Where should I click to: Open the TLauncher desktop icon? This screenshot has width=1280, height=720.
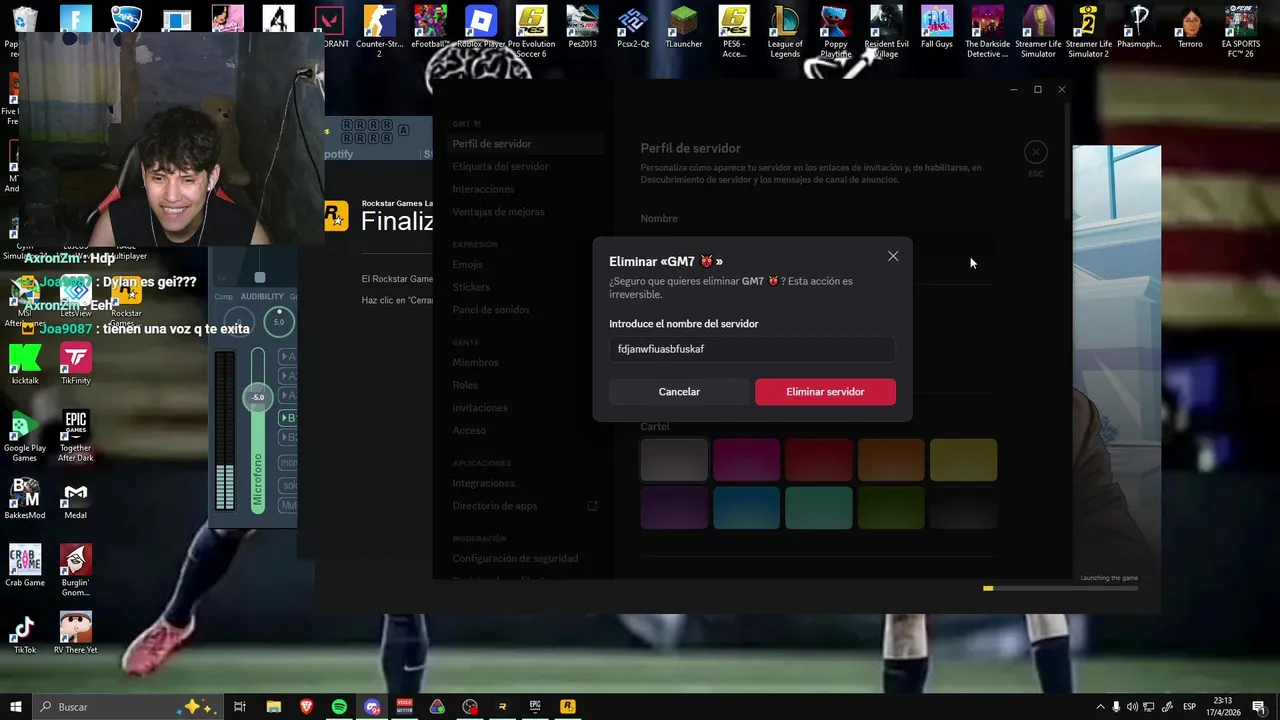tap(683, 27)
